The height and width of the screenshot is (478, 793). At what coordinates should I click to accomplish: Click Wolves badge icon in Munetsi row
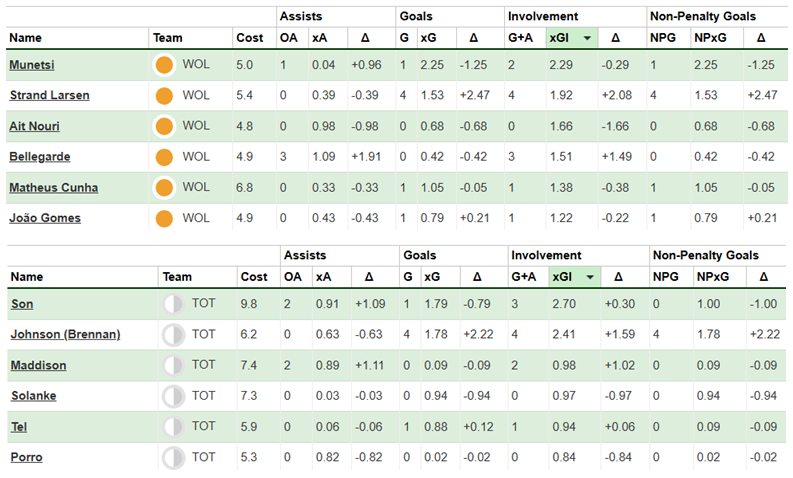pos(165,66)
